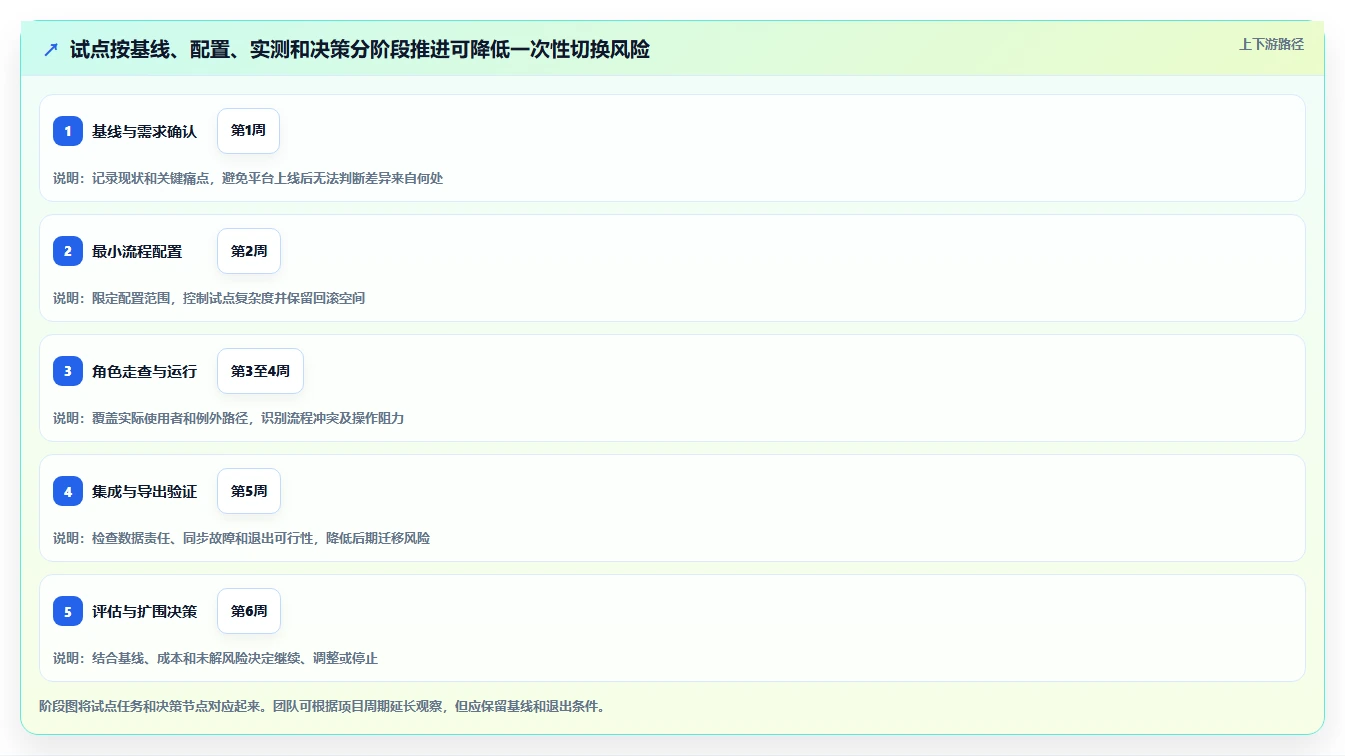Image resolution: width=1345 pixels, height=756 pixels.
Task: Click the description starting 记录现状和关键痛点
Action: (x=248, y=178)
